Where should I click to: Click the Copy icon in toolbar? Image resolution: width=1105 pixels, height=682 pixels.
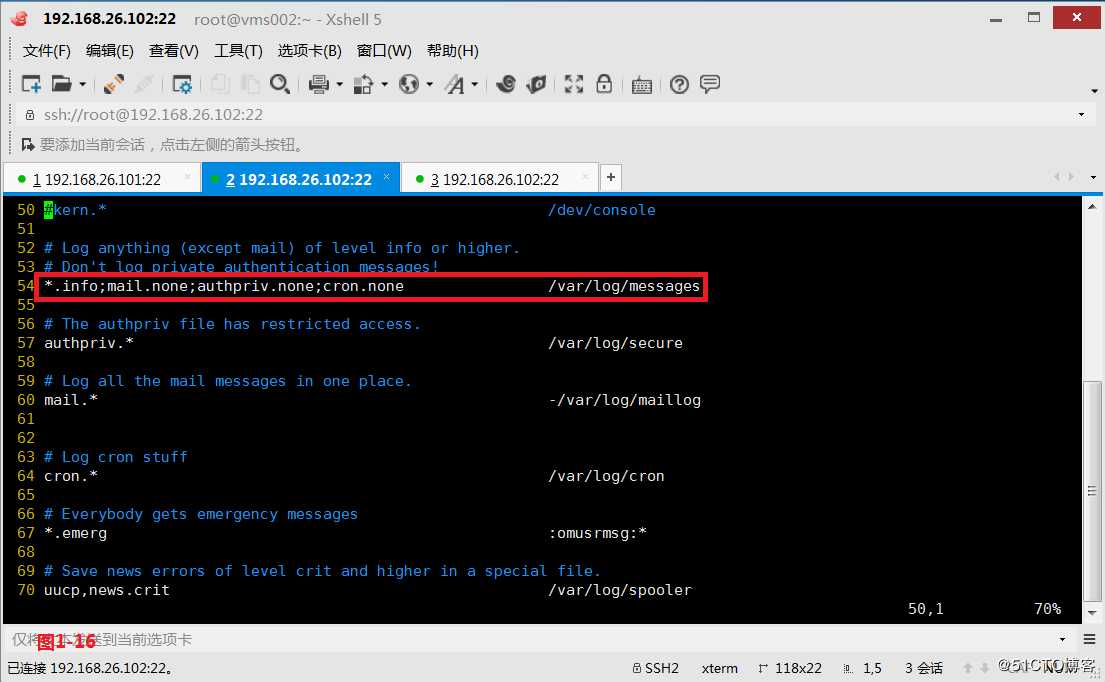click(220, 85)
